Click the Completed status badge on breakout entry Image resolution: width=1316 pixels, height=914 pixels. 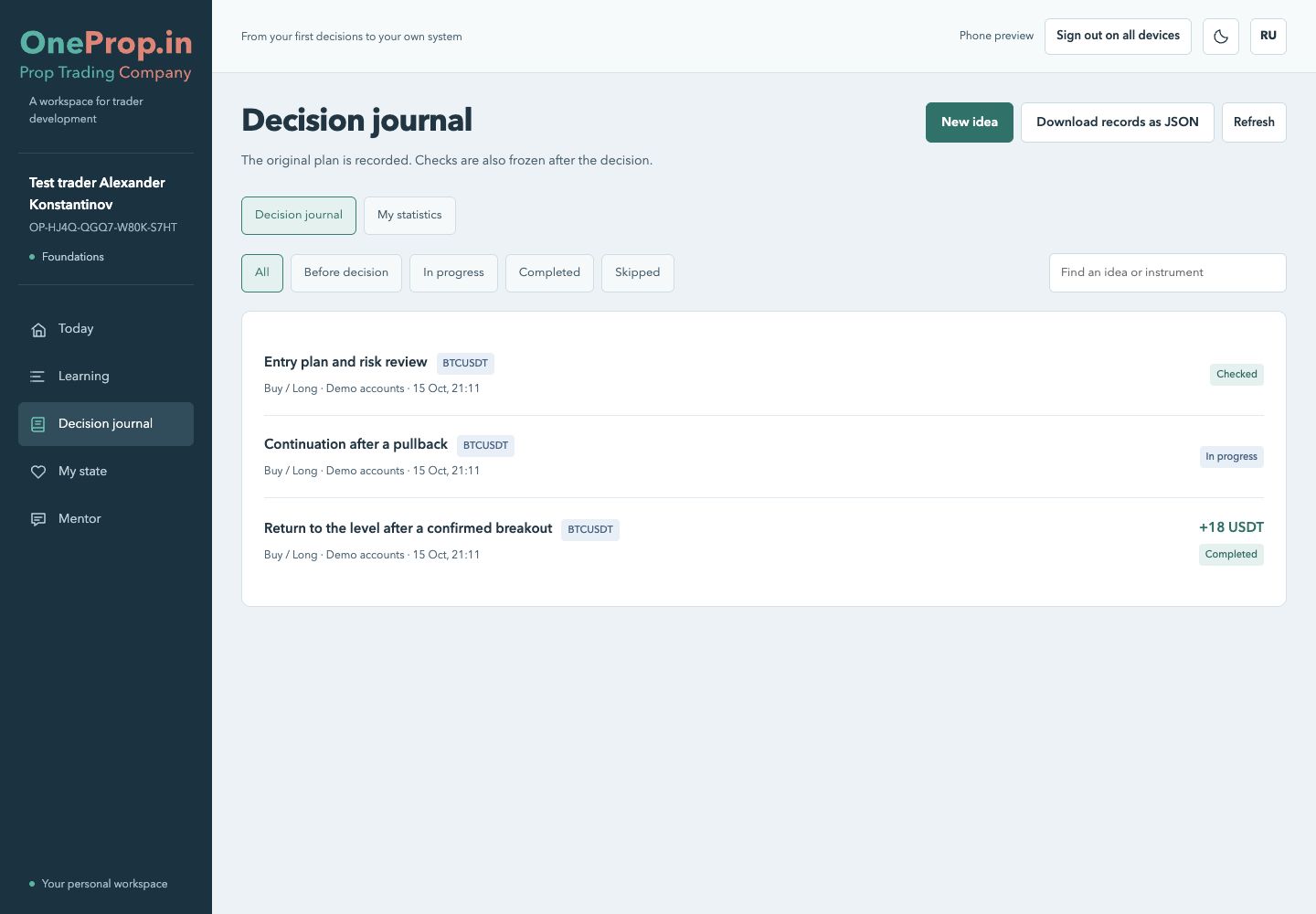tap(1231, 555)
